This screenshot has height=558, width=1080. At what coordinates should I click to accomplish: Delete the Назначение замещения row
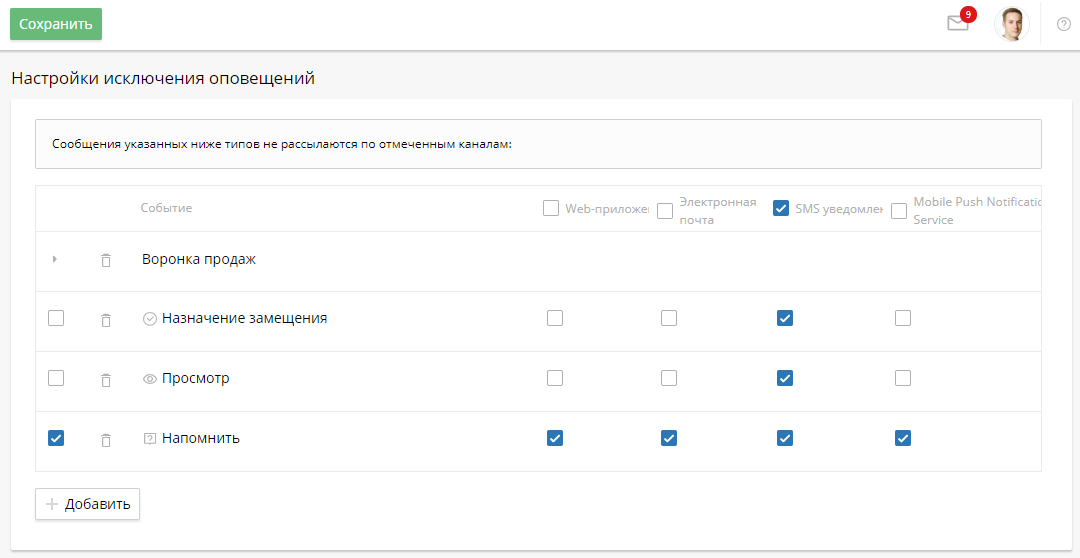105,320
